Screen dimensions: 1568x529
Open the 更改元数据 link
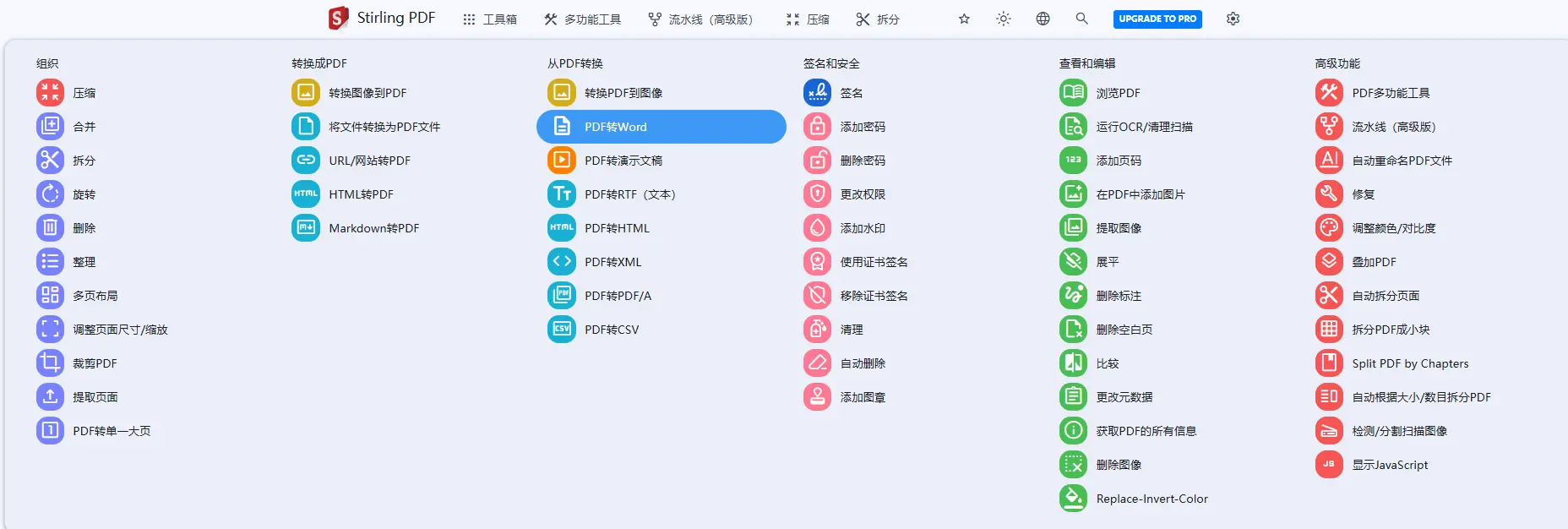1124,397
